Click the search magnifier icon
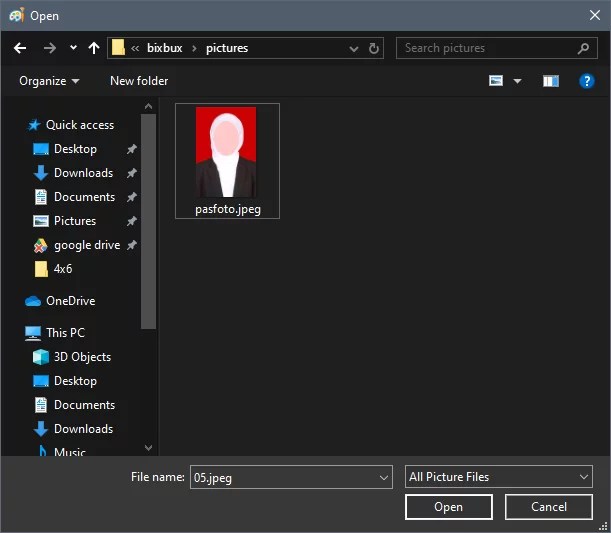This screenshot has width=611, height=533. pyautogui.click(x=583, y=48)
